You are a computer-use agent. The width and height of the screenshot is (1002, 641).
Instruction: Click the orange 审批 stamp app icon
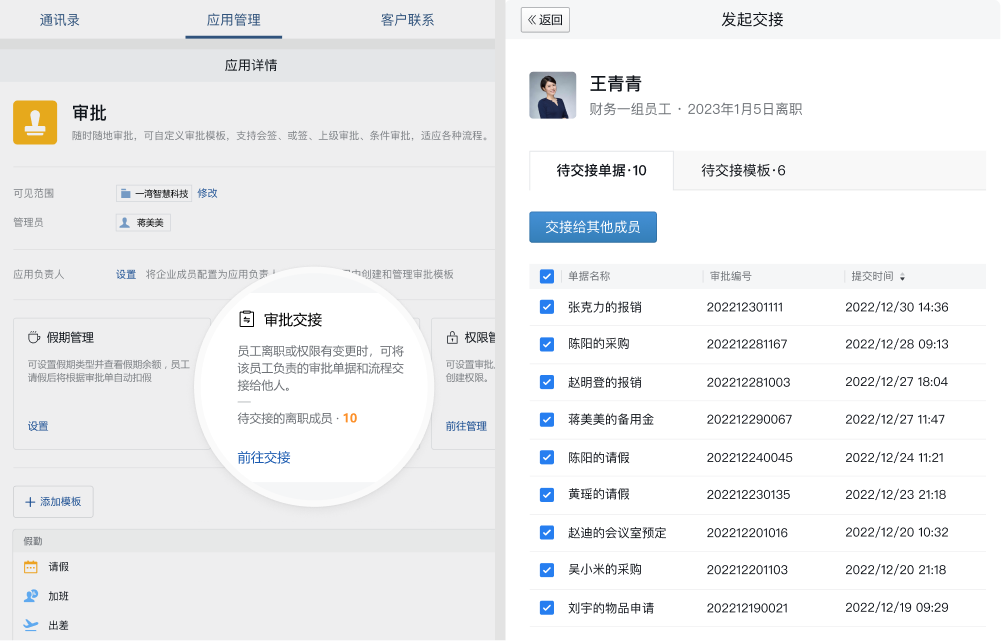click(35, 122)
